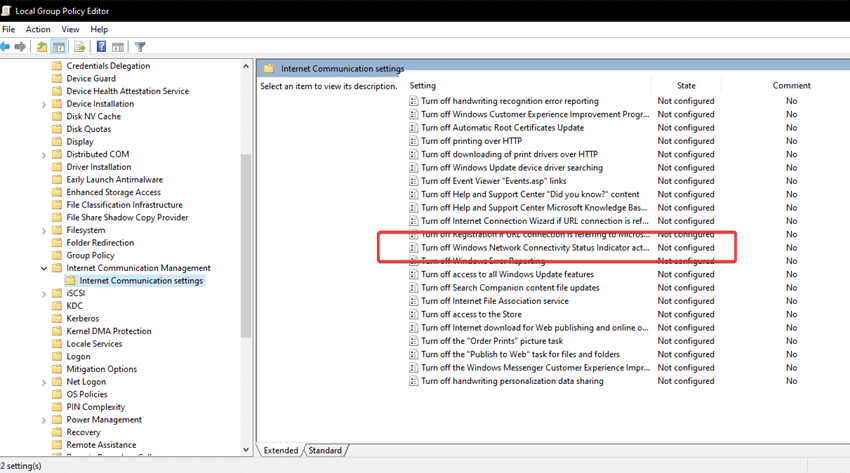Open the Action menu
The image size is (850, 473).
38,29
